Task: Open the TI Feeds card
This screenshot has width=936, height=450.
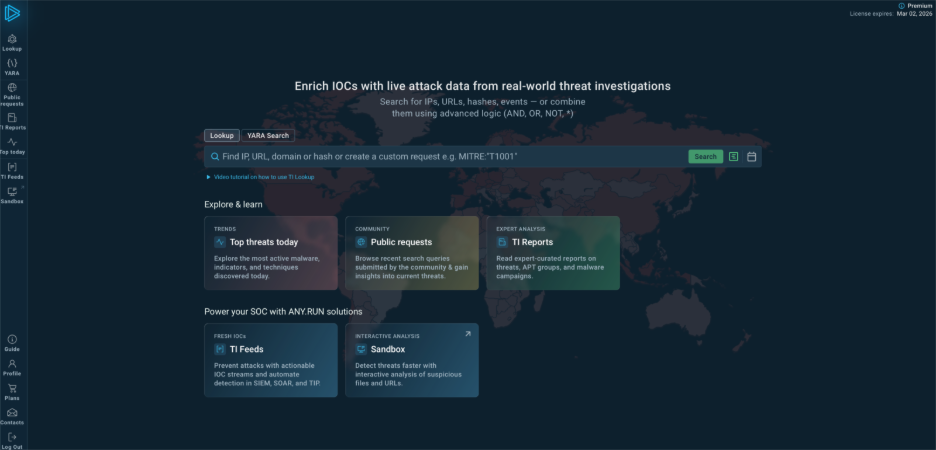Action: pos(271,360)
